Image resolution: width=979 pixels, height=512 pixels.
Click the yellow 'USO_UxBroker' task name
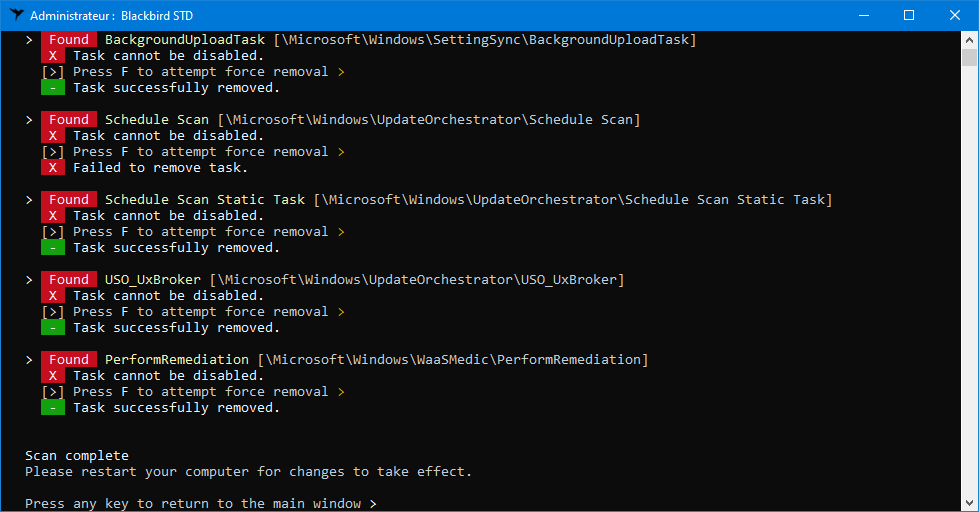click(x=153, y=279)
